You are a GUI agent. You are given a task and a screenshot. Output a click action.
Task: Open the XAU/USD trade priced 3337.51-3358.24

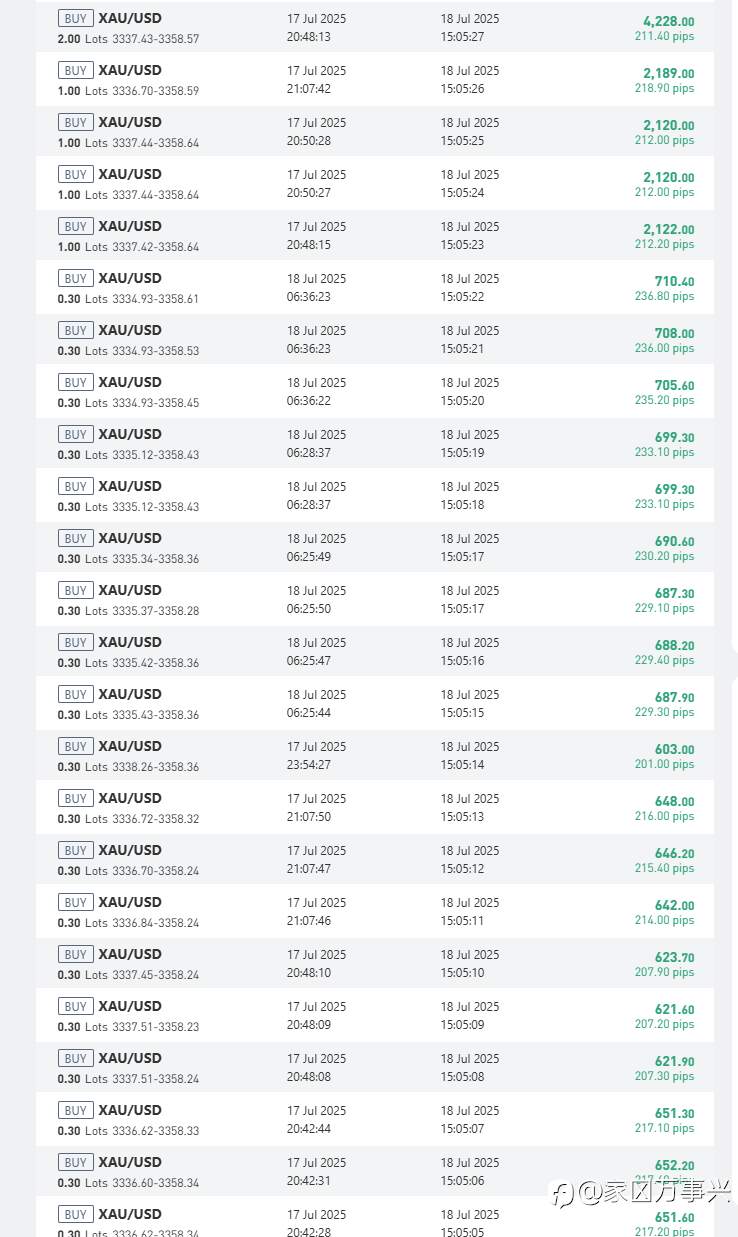coord(375,1067)
